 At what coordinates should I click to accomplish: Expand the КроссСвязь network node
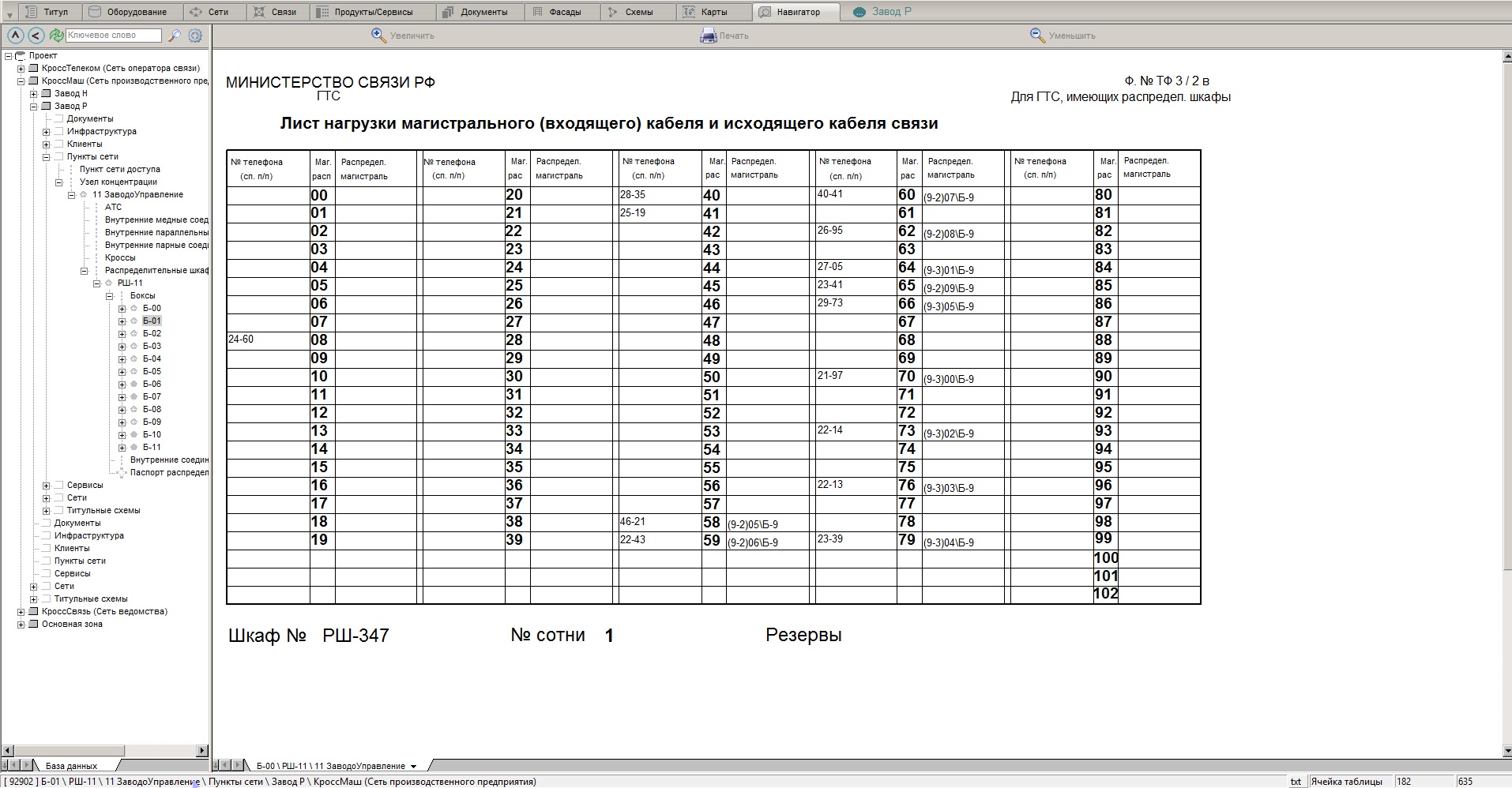point(21,612)
